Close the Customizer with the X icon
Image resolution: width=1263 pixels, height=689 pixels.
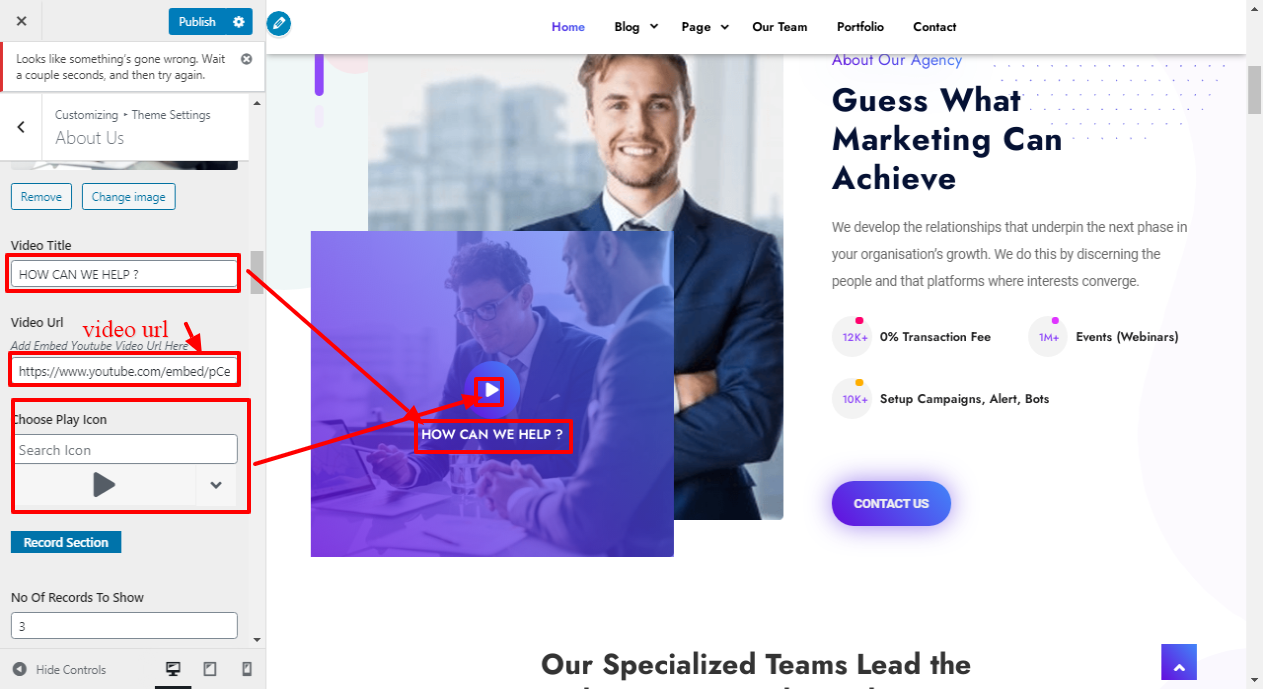pos(22,21)
